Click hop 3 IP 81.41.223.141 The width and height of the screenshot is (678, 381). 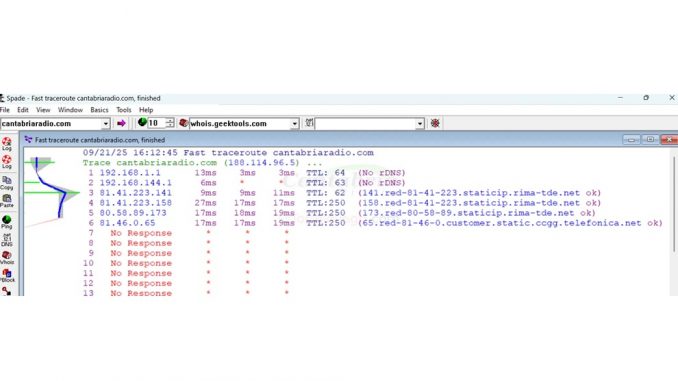pos(135,193)
